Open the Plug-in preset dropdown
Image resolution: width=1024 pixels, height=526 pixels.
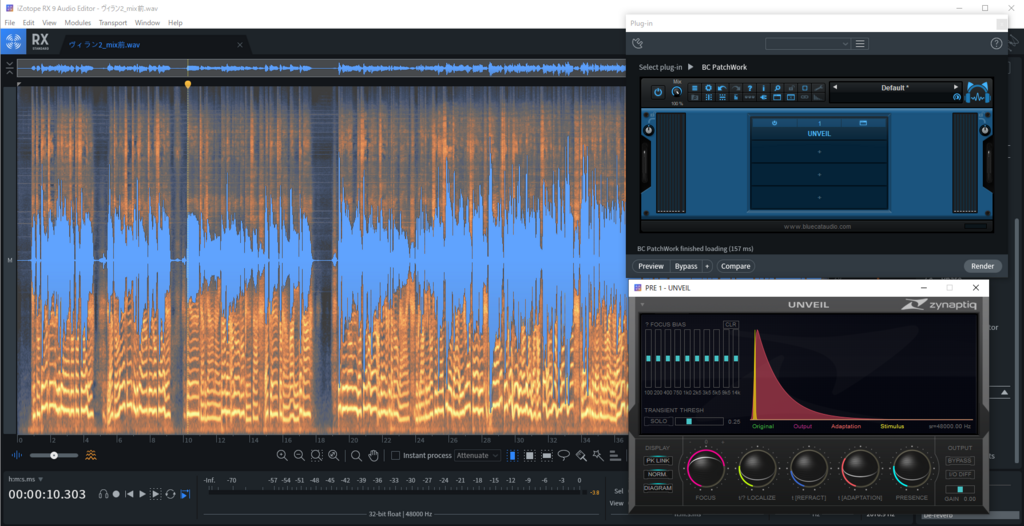tap(808, 44)
